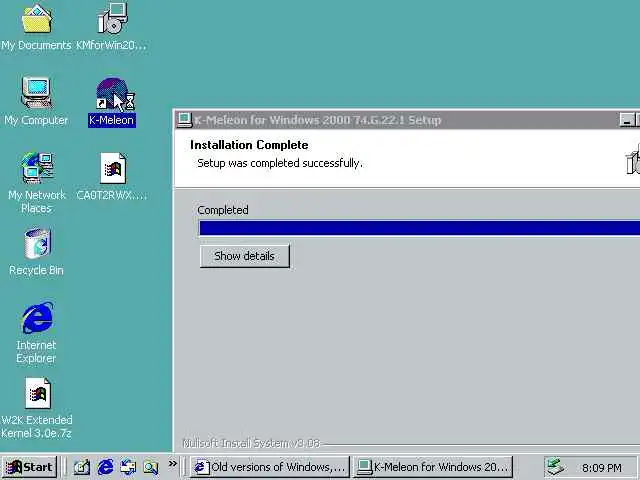Viewport: 640px width, 480px height.
Task: Click the magnifier quick launch icon
Action: [x=151, y=467]
